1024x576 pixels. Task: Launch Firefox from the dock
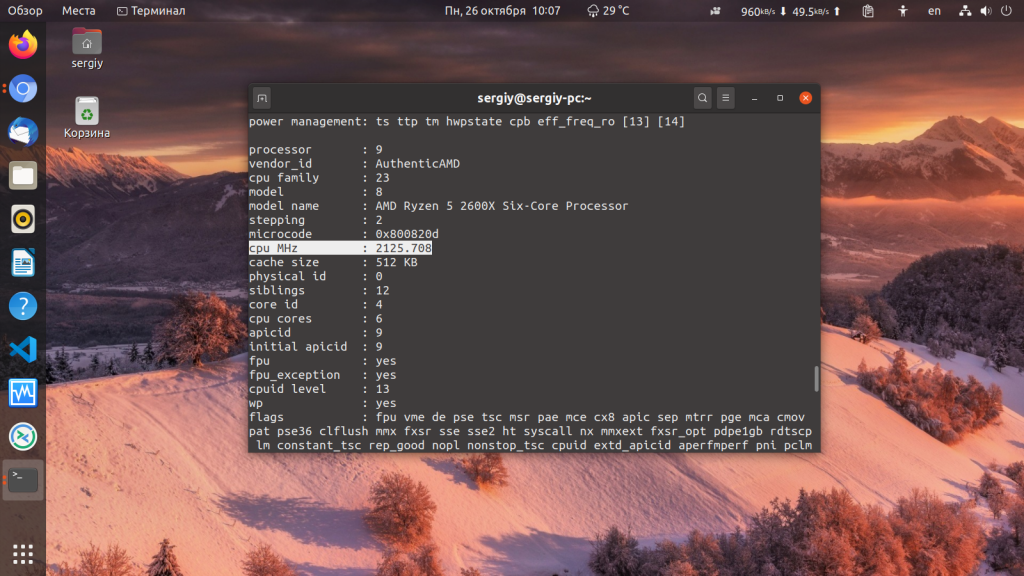pos(23,45)
